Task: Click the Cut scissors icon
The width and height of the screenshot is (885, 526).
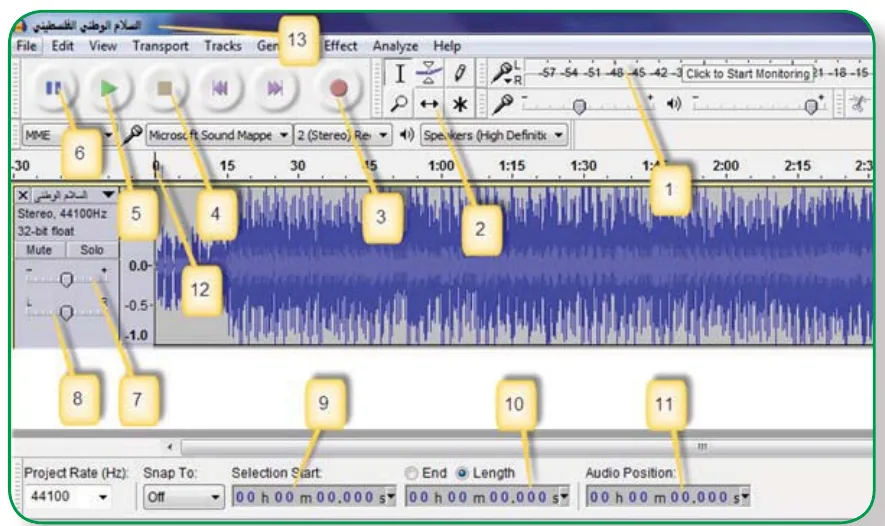Action: tap(859, 104)
